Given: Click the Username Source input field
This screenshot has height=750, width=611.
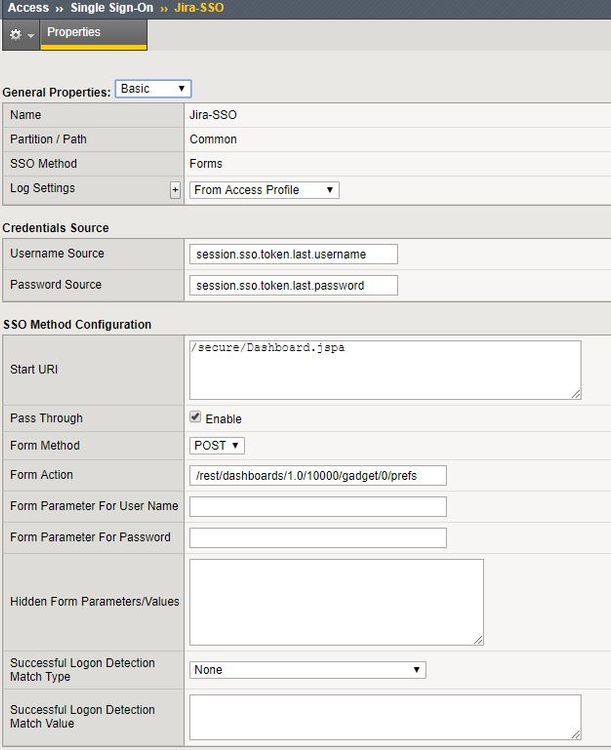Looking at the screenshot, I should (293, 254).
